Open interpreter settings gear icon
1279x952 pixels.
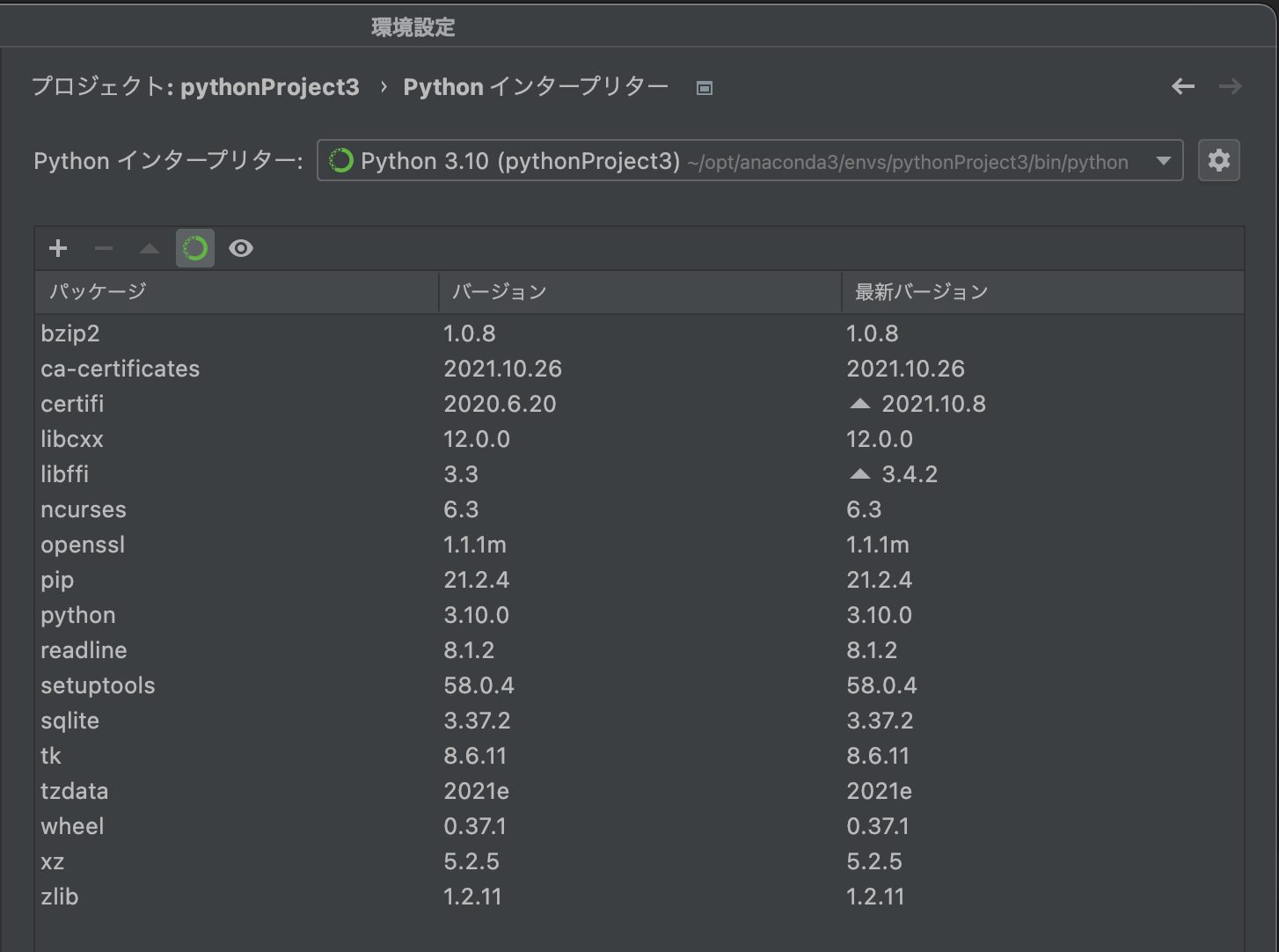(x=1218, y=161)
